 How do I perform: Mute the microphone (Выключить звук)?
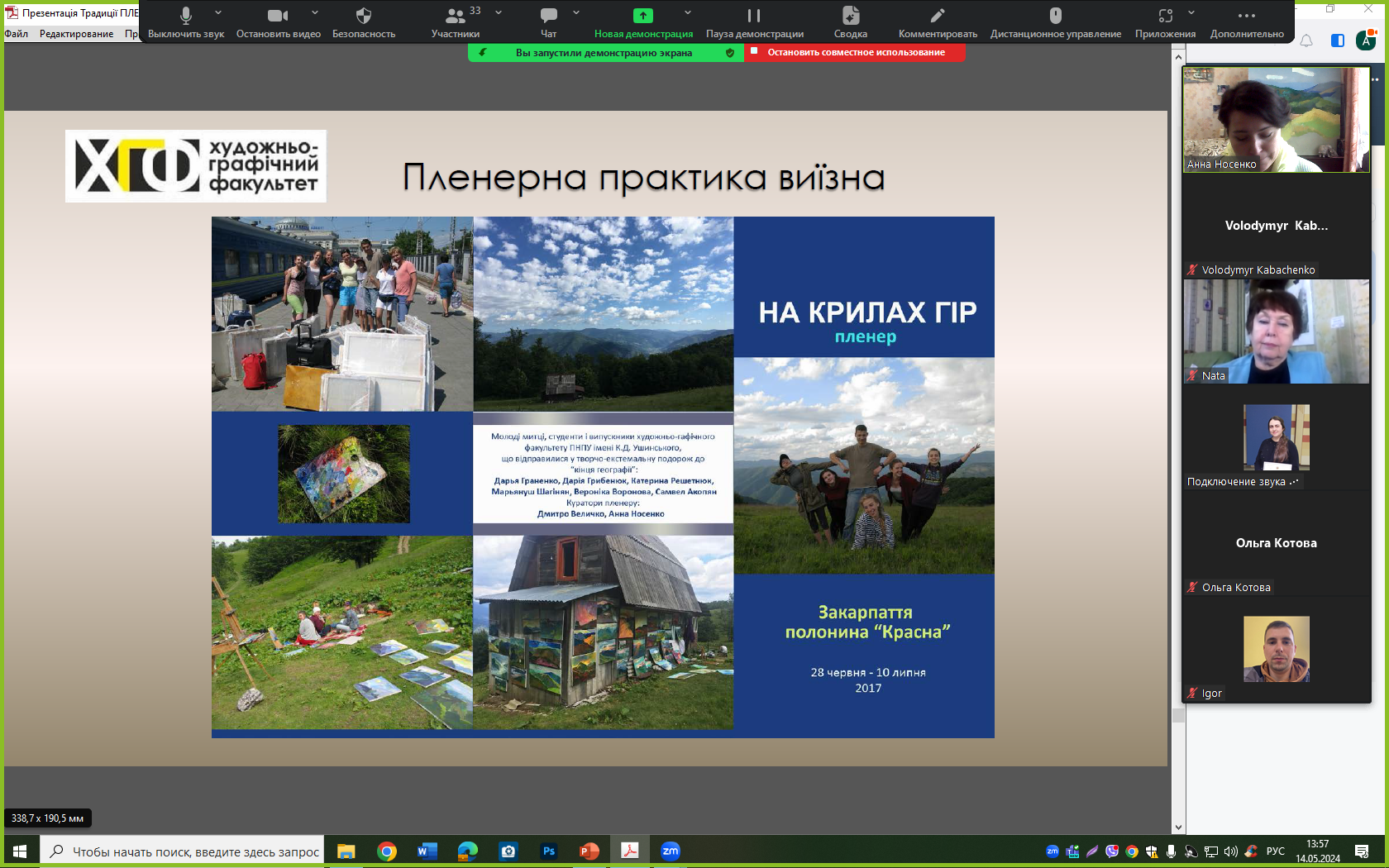point(186,17)
